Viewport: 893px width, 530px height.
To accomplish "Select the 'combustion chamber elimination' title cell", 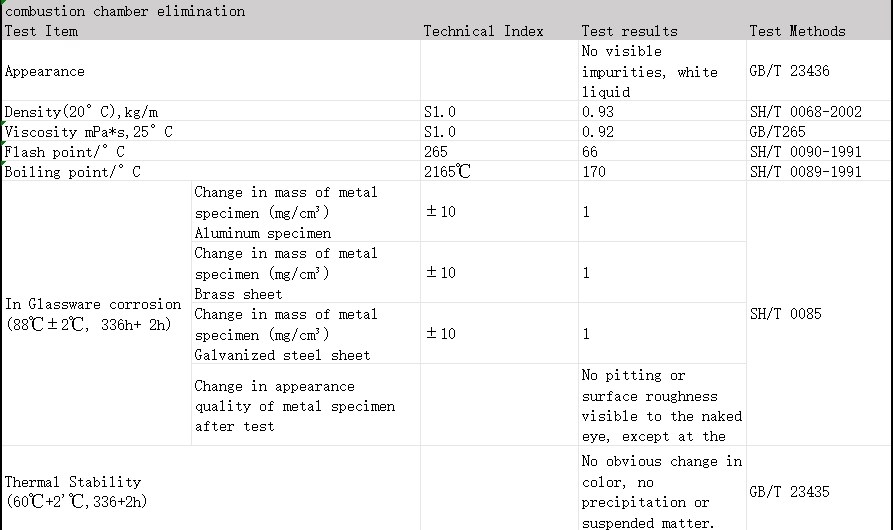I will pos(125,11).
